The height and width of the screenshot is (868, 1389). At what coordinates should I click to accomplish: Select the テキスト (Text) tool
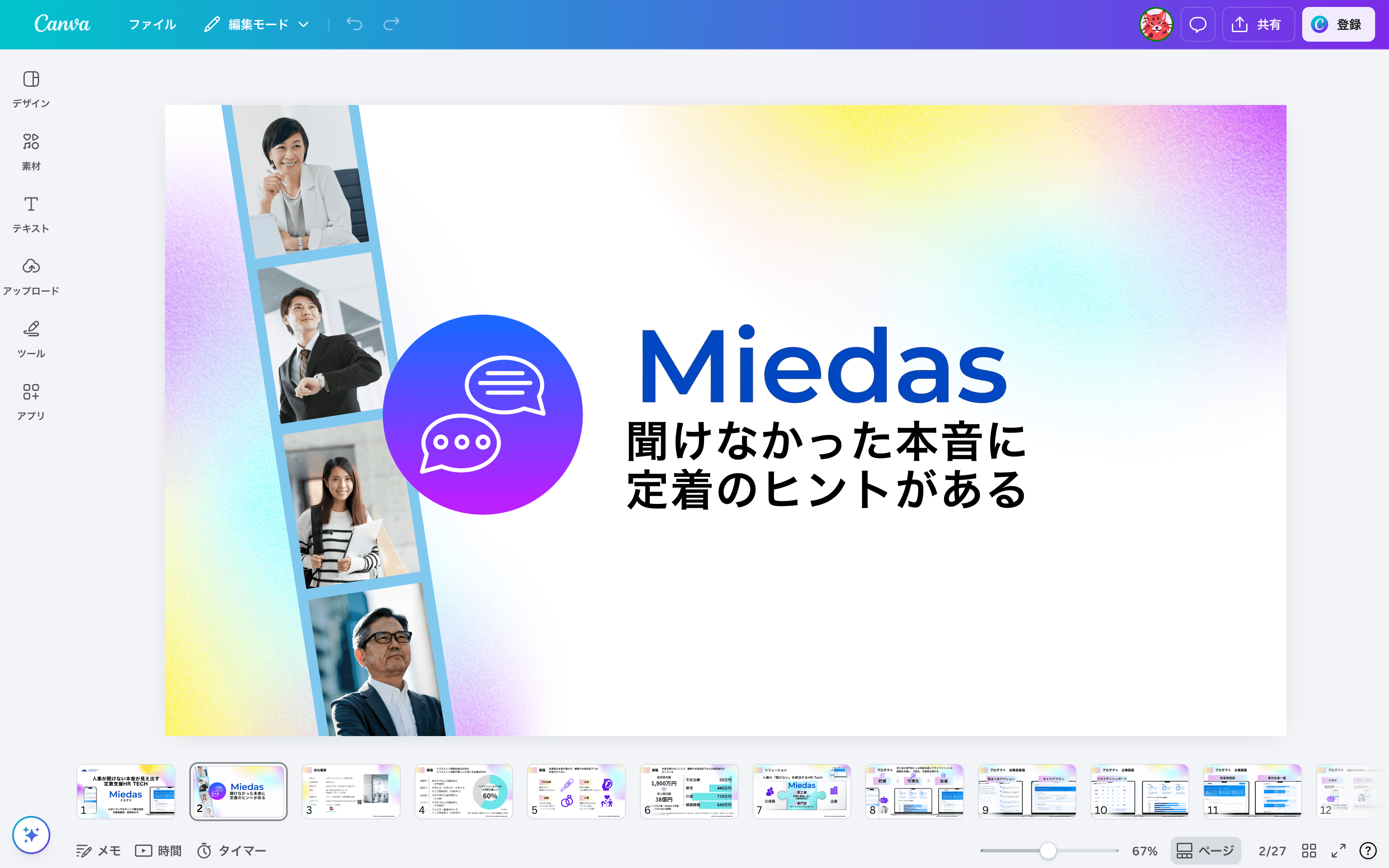(31, 214)
